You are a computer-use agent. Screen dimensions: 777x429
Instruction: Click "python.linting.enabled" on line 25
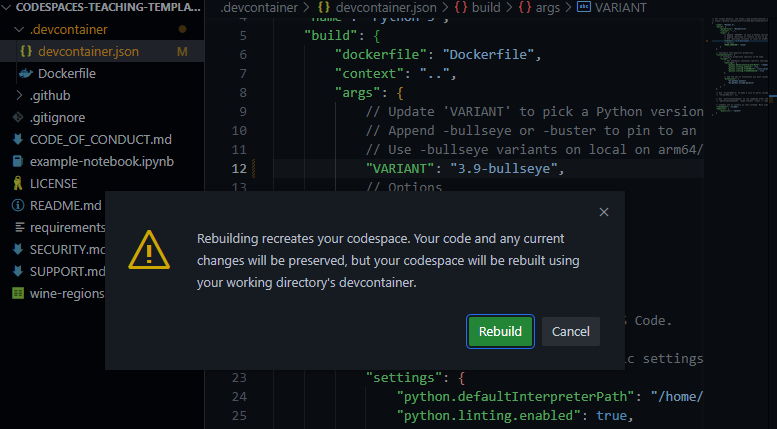pyautogui.click(x=489, y=415)
